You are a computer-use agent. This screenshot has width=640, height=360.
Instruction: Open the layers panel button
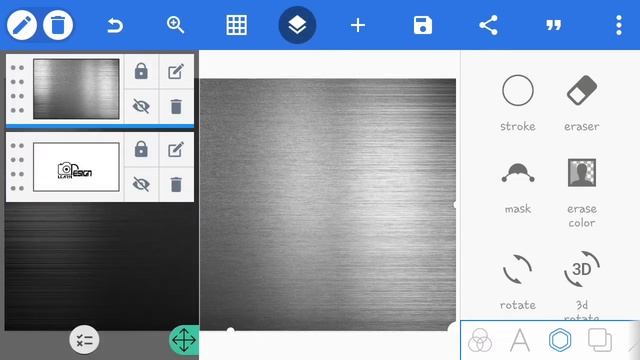[x=297, y=25]
